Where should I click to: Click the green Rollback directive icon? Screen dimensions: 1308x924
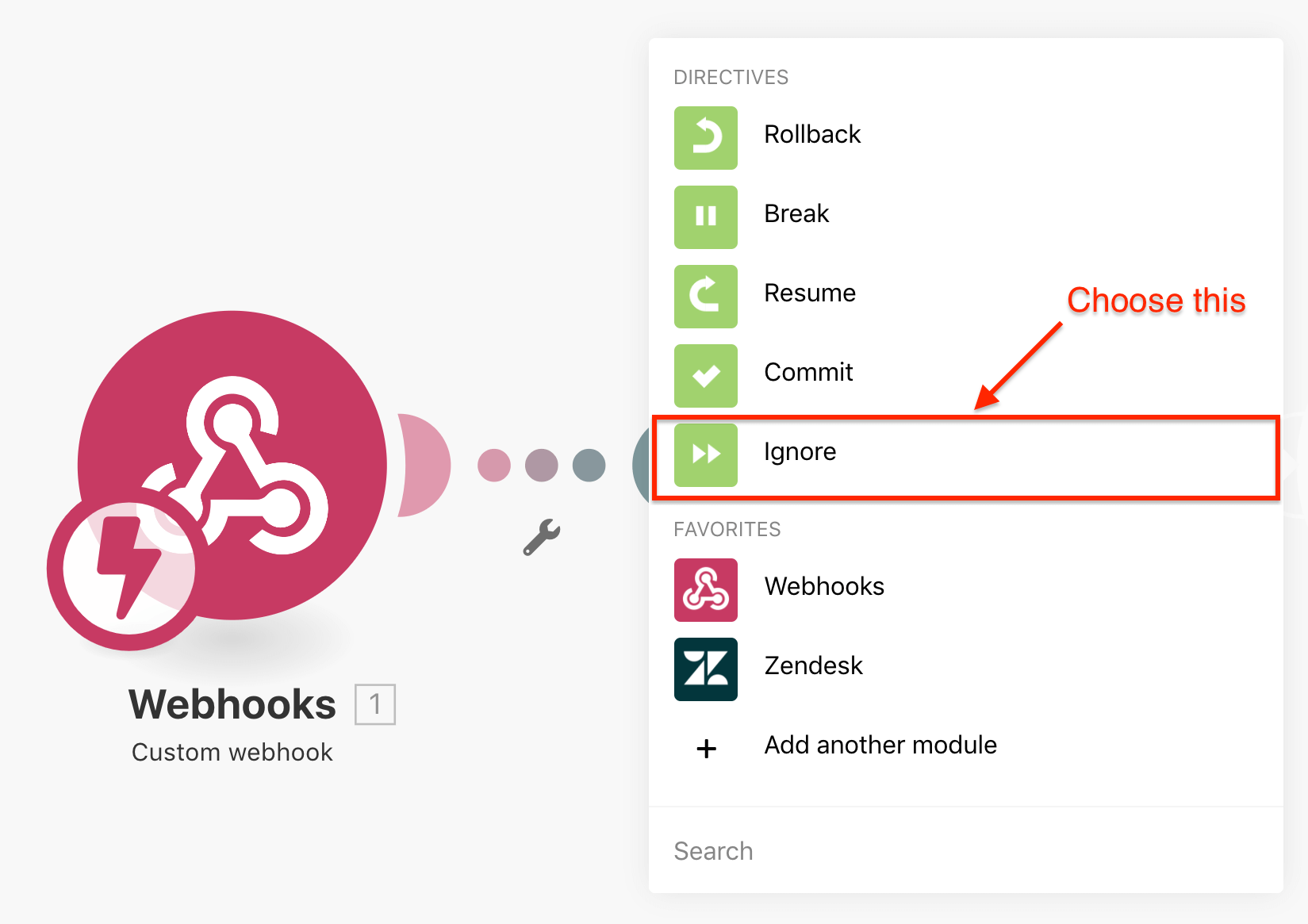[x=705, y=138]
